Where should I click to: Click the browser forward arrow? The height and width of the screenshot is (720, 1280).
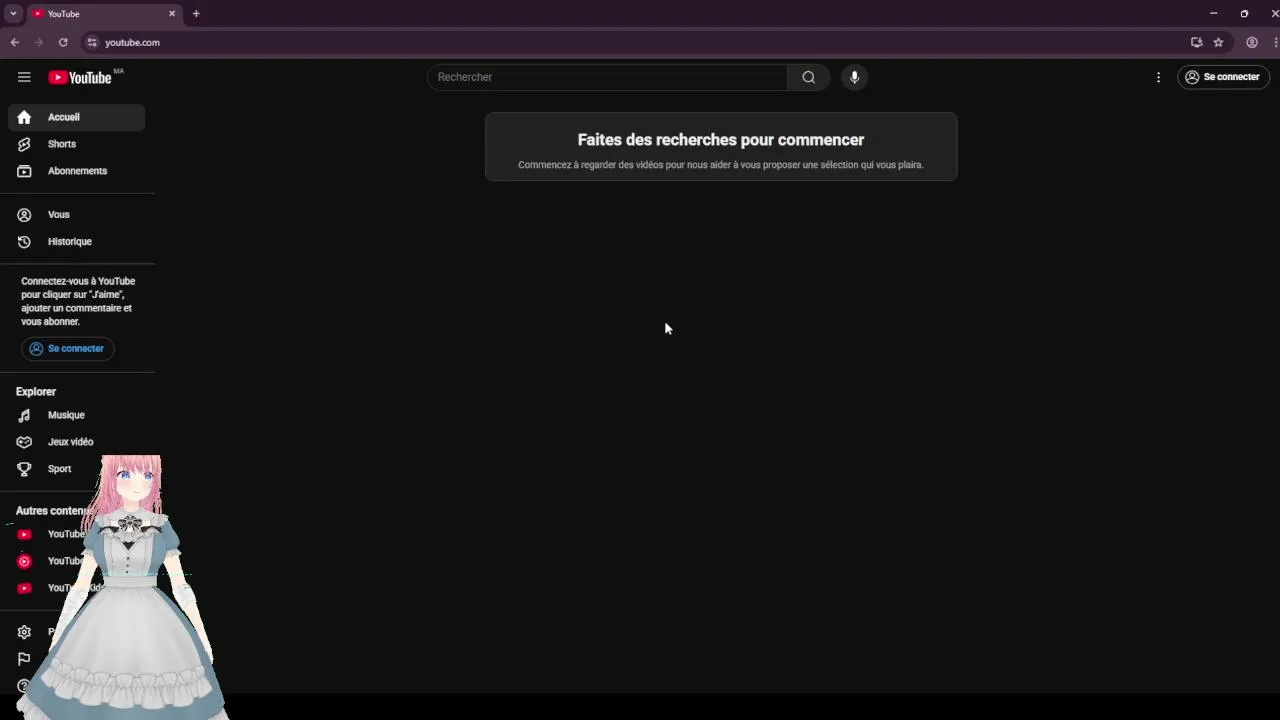39,42
